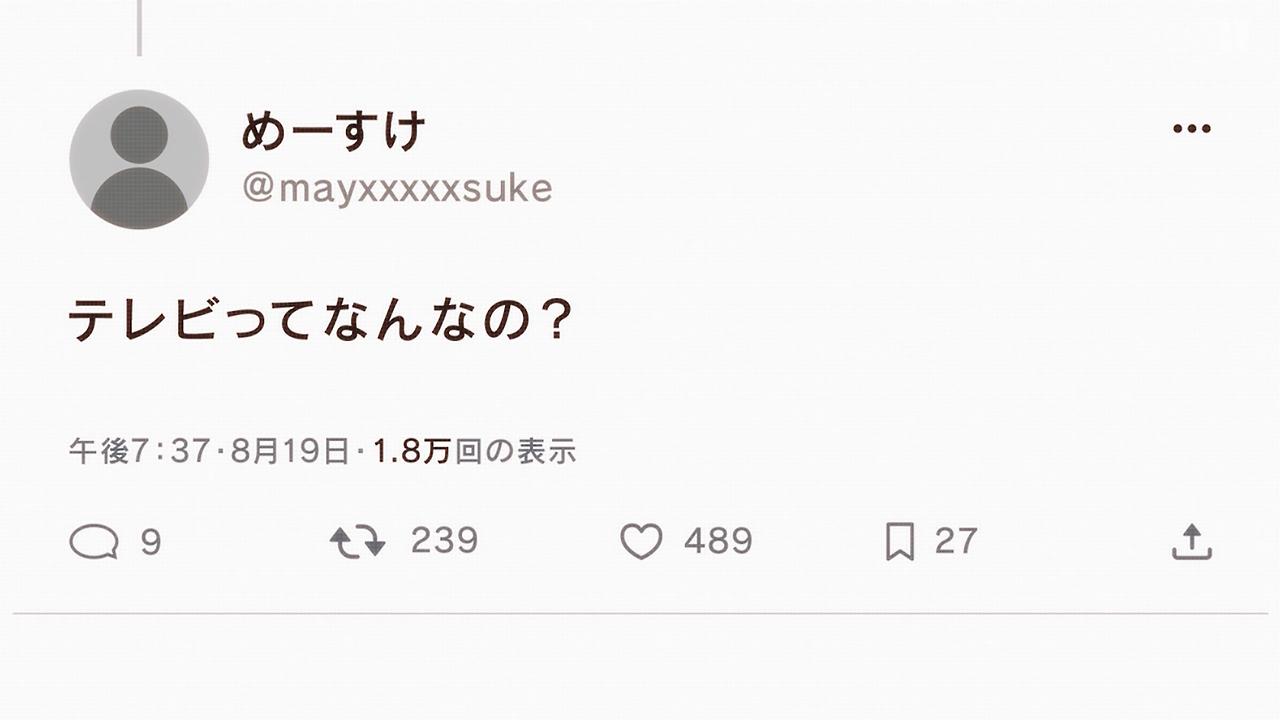Screen dimensions: 1280x720
Task: Click the horizontal divider below the post
Action: click(640, 613)
